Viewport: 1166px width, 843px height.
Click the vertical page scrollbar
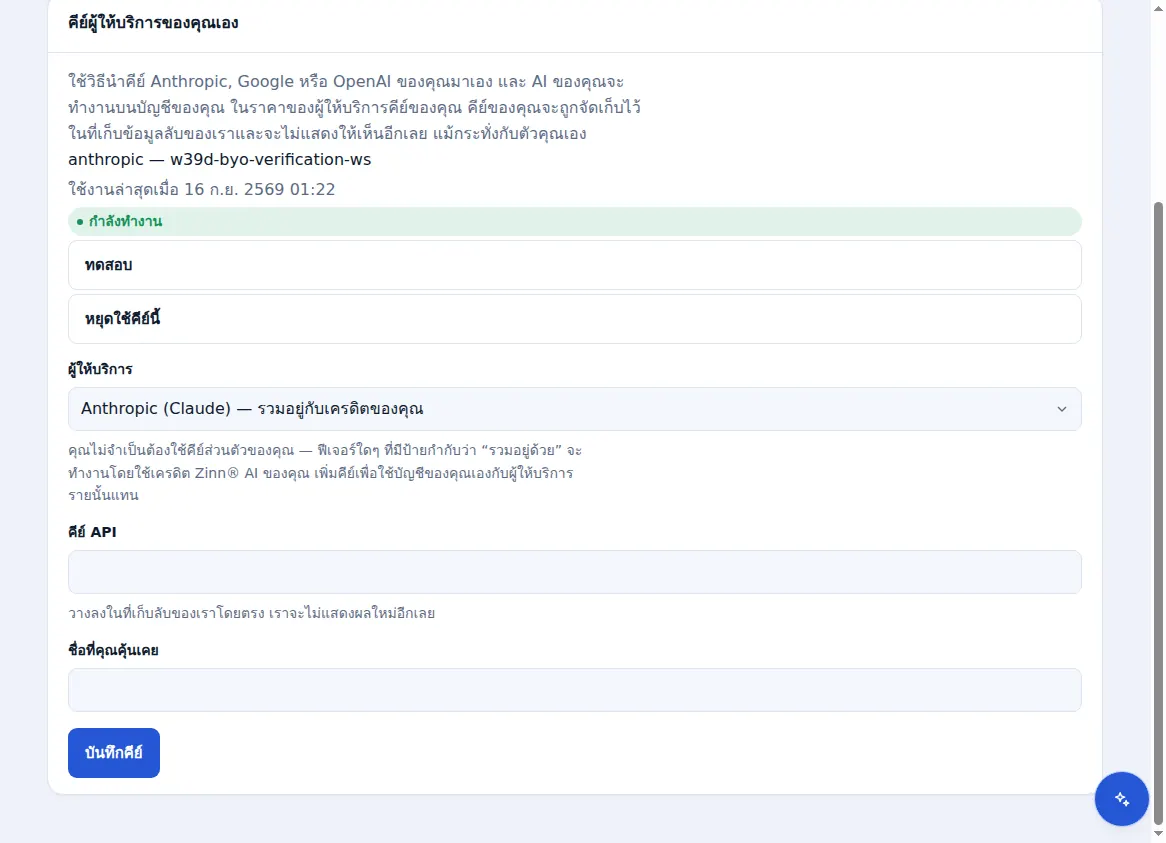[1158, 513]
